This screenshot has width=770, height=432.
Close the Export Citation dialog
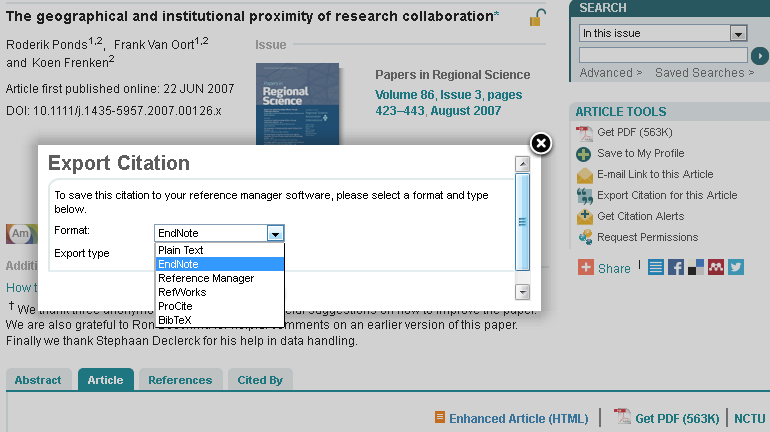point(541,143)
